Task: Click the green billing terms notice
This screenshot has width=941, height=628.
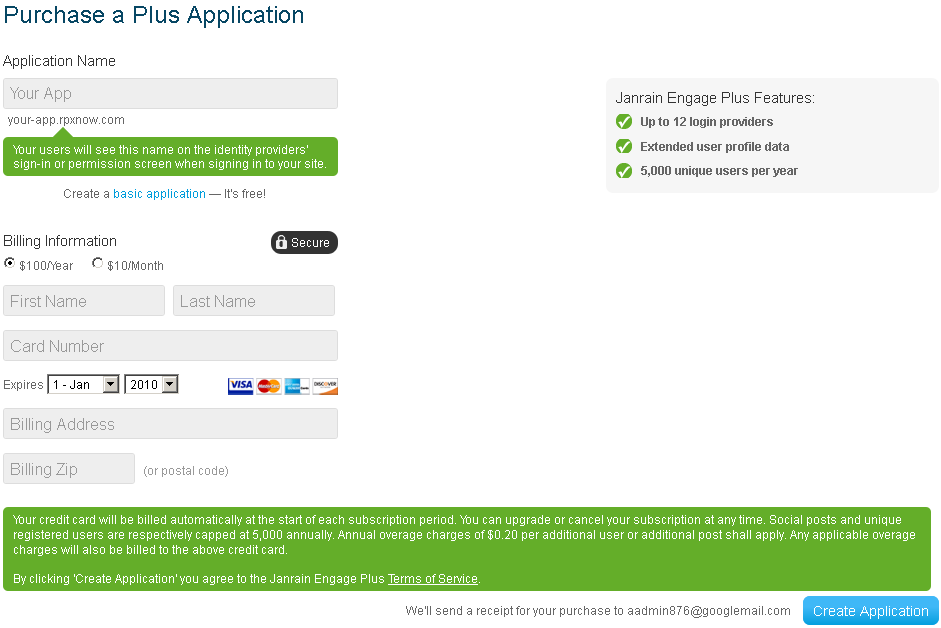Action: click(x=467, y=549)
